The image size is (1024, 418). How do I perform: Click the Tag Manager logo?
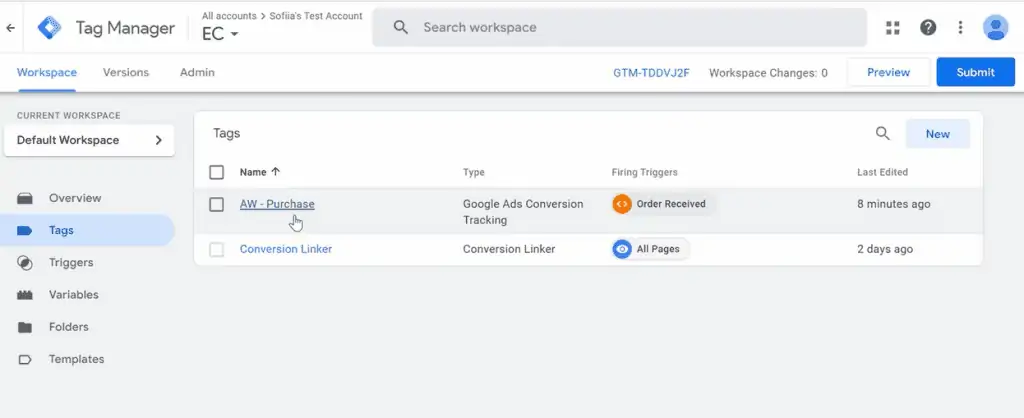(49, 27)
